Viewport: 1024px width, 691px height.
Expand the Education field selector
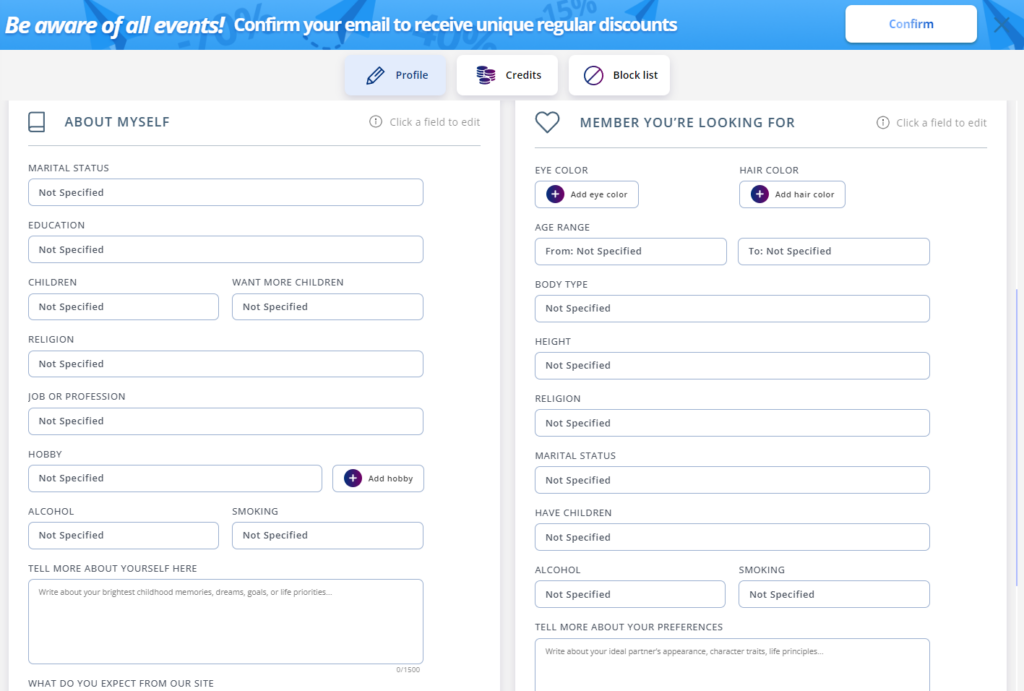pyautogui.click(x=225, y=249)
